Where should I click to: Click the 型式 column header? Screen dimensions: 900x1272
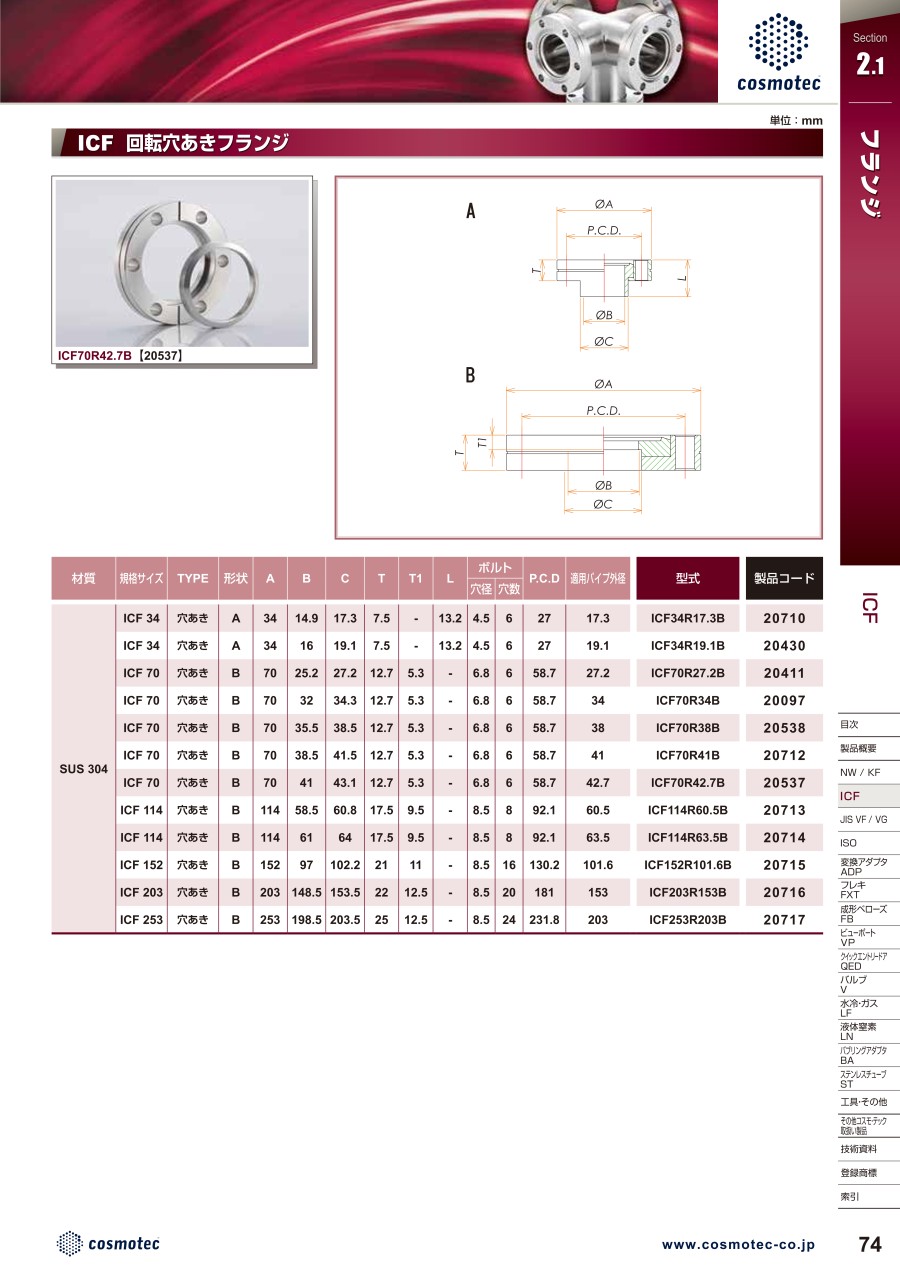tap(687, 579)
